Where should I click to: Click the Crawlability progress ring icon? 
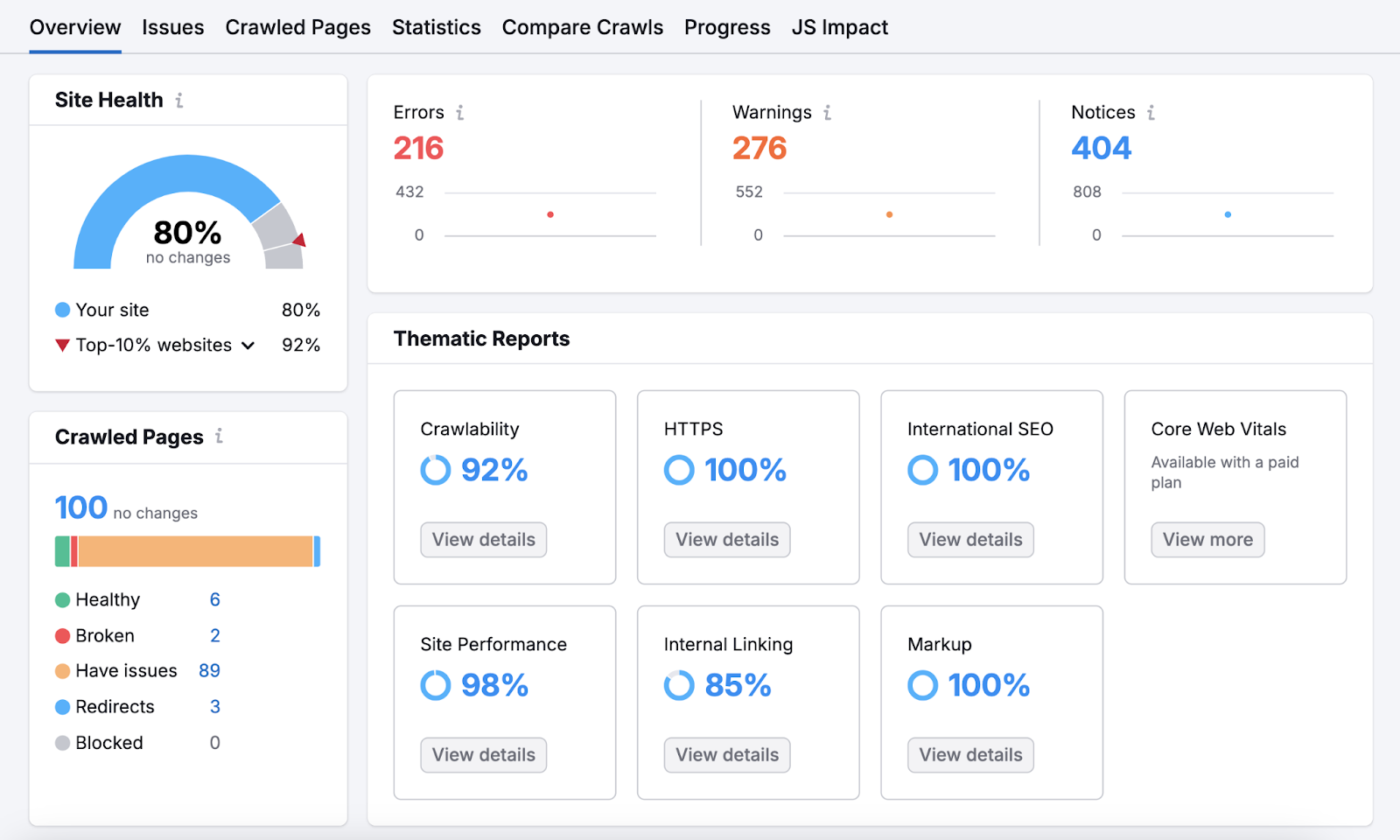[435, 470]
